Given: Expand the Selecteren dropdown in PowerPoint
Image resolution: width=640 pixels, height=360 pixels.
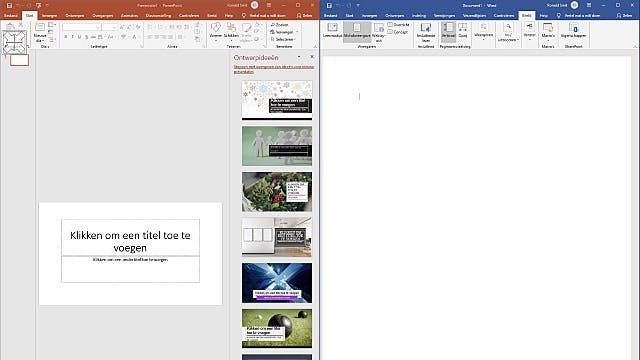Looking at the screenshot, I should click(x=296, y=40).
